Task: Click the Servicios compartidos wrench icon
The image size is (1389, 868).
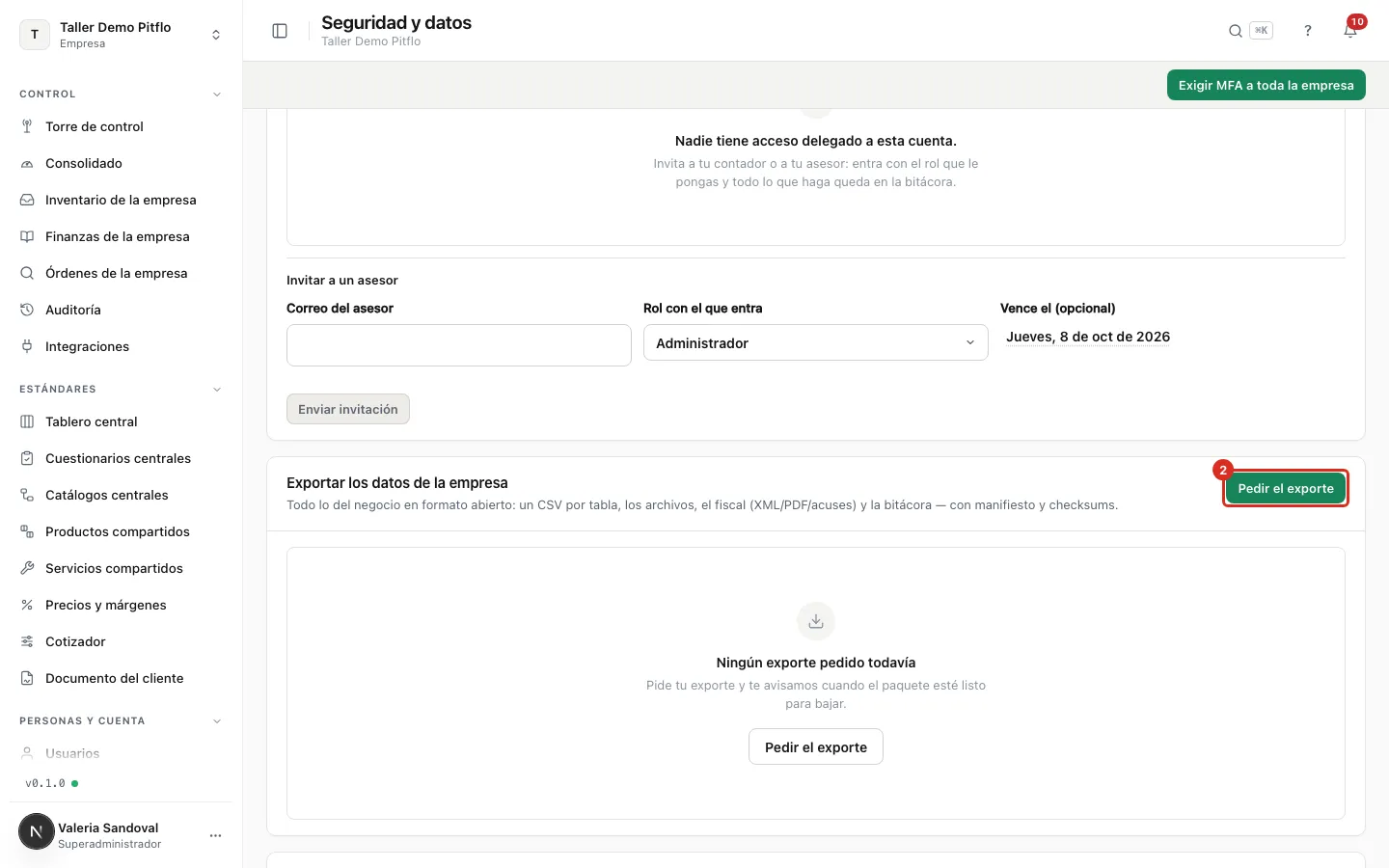Action: point(27,568)
